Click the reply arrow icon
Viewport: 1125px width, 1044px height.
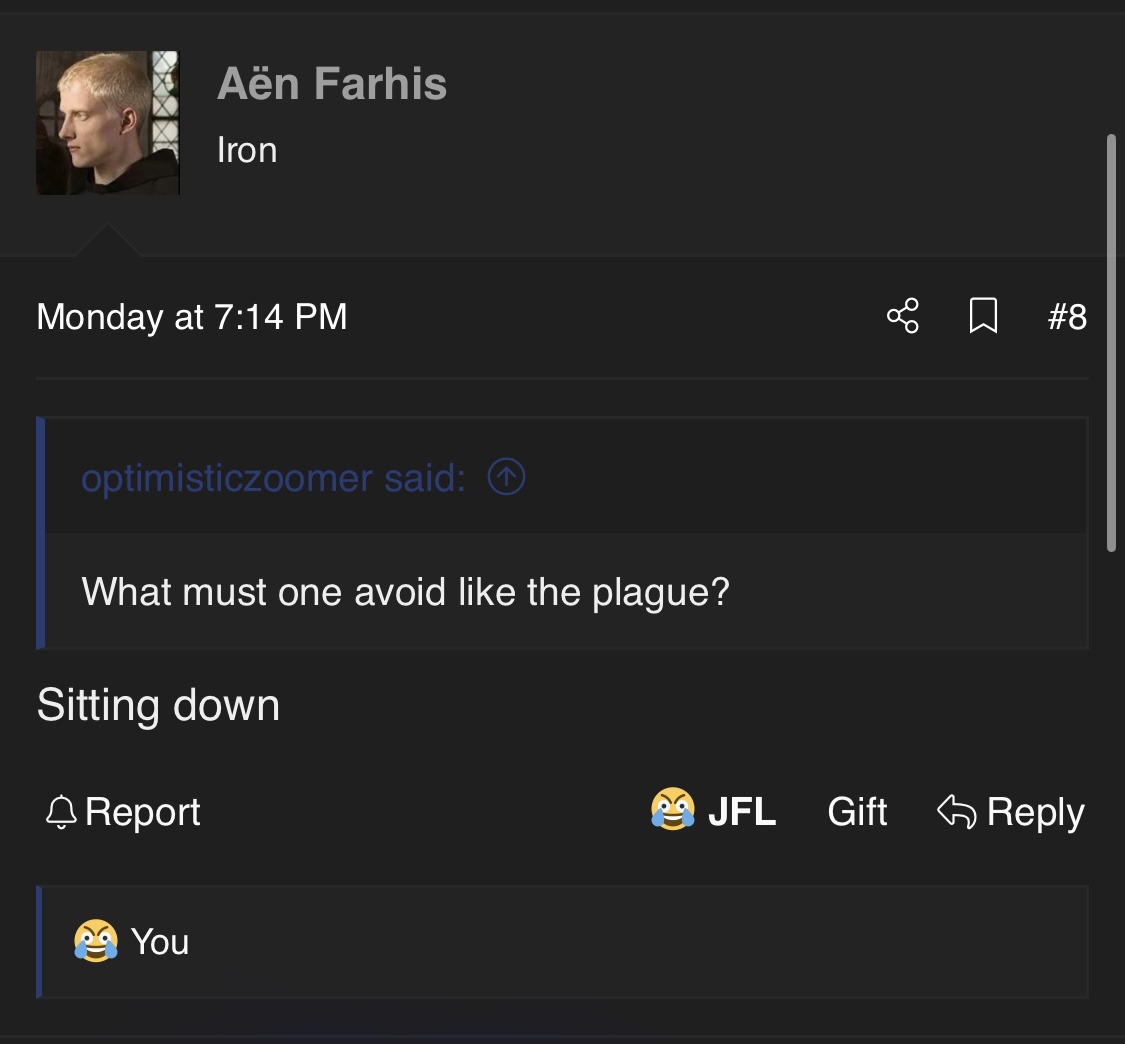[x=956, y=811]
